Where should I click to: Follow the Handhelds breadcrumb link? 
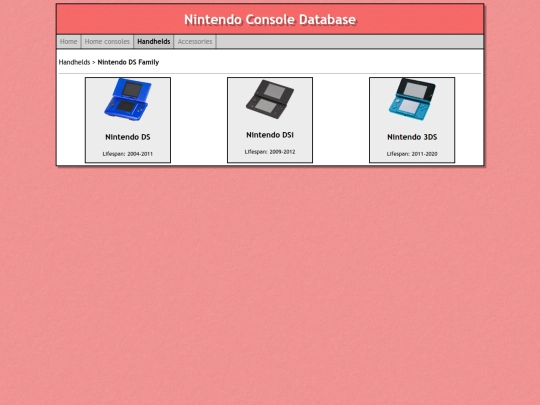pos(74,62)
